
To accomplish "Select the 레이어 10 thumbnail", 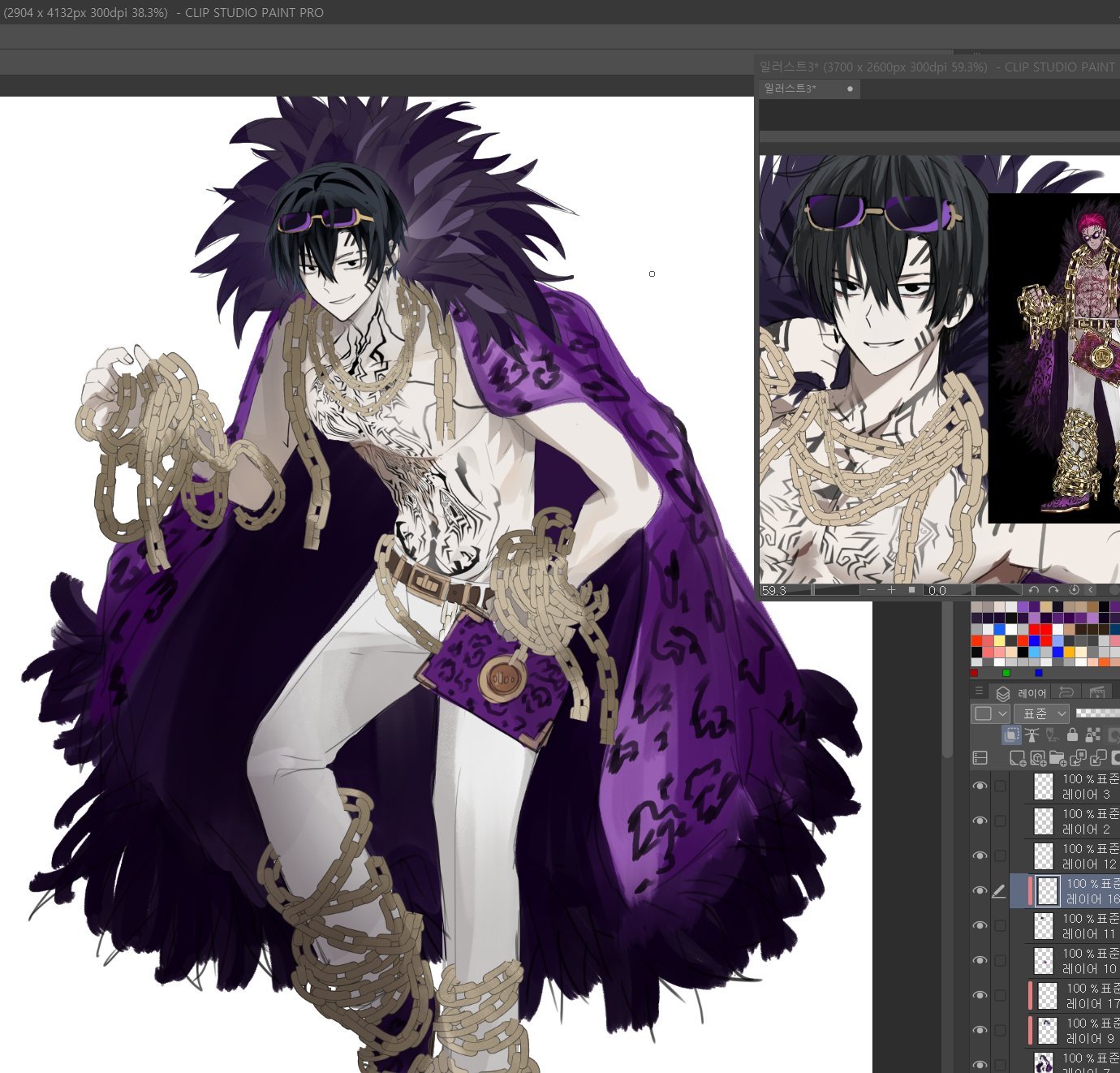I will pyautogui.click(x=1043, y=960).
